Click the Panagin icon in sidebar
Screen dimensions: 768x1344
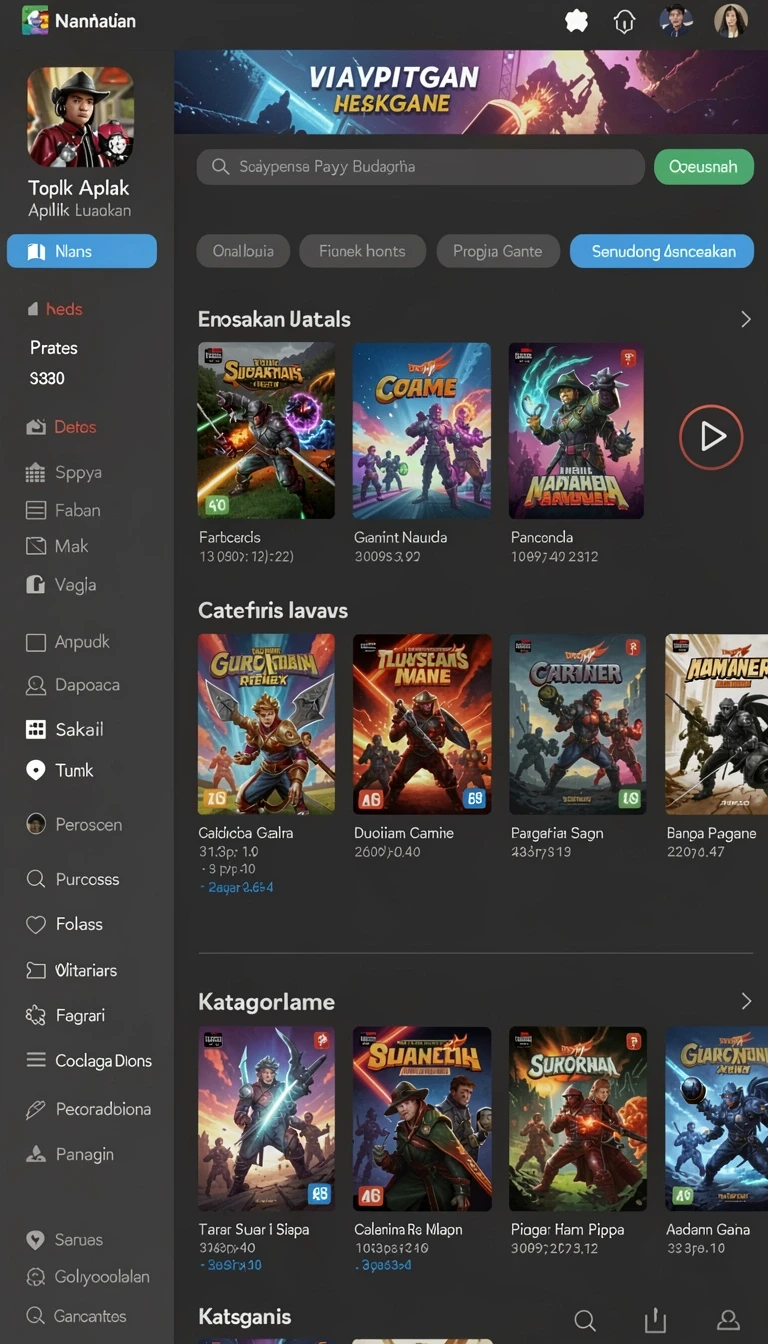tap(36, 1154)
